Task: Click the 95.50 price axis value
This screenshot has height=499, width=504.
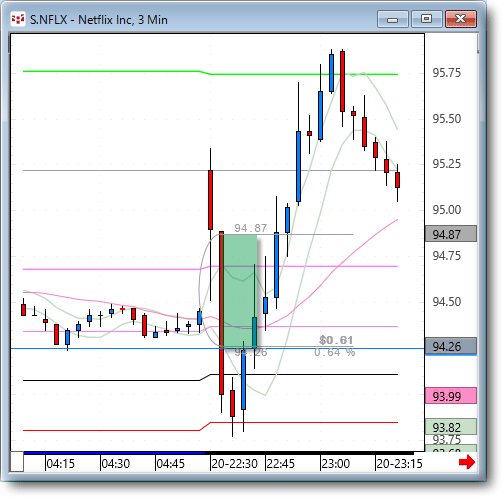Action: coord(447,119)
